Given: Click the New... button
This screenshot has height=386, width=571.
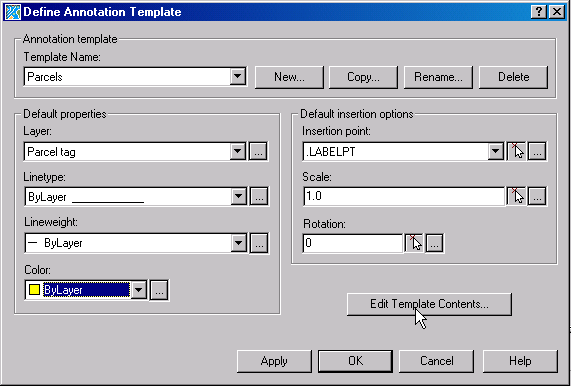Looking at the screenshot, I should click(289, 77).
